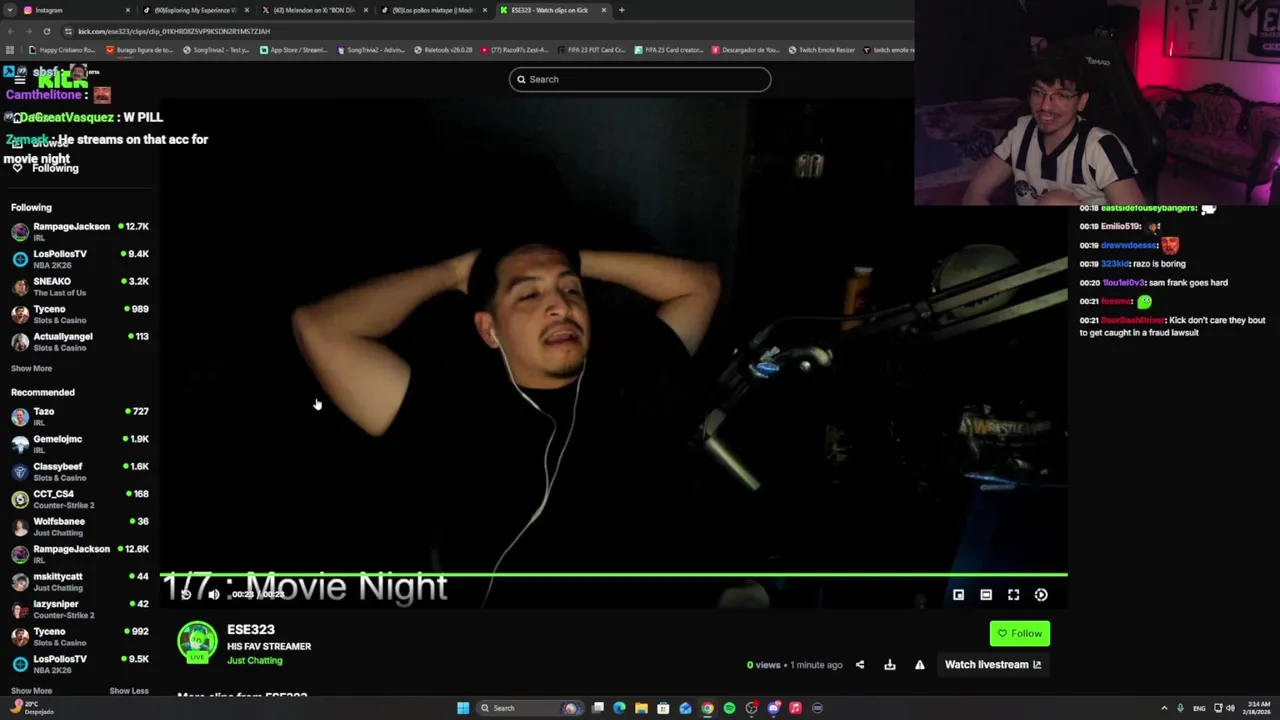Click ESE323 profile avatar
Viewport: 1280px width, 720px height.
click(197, 642)
